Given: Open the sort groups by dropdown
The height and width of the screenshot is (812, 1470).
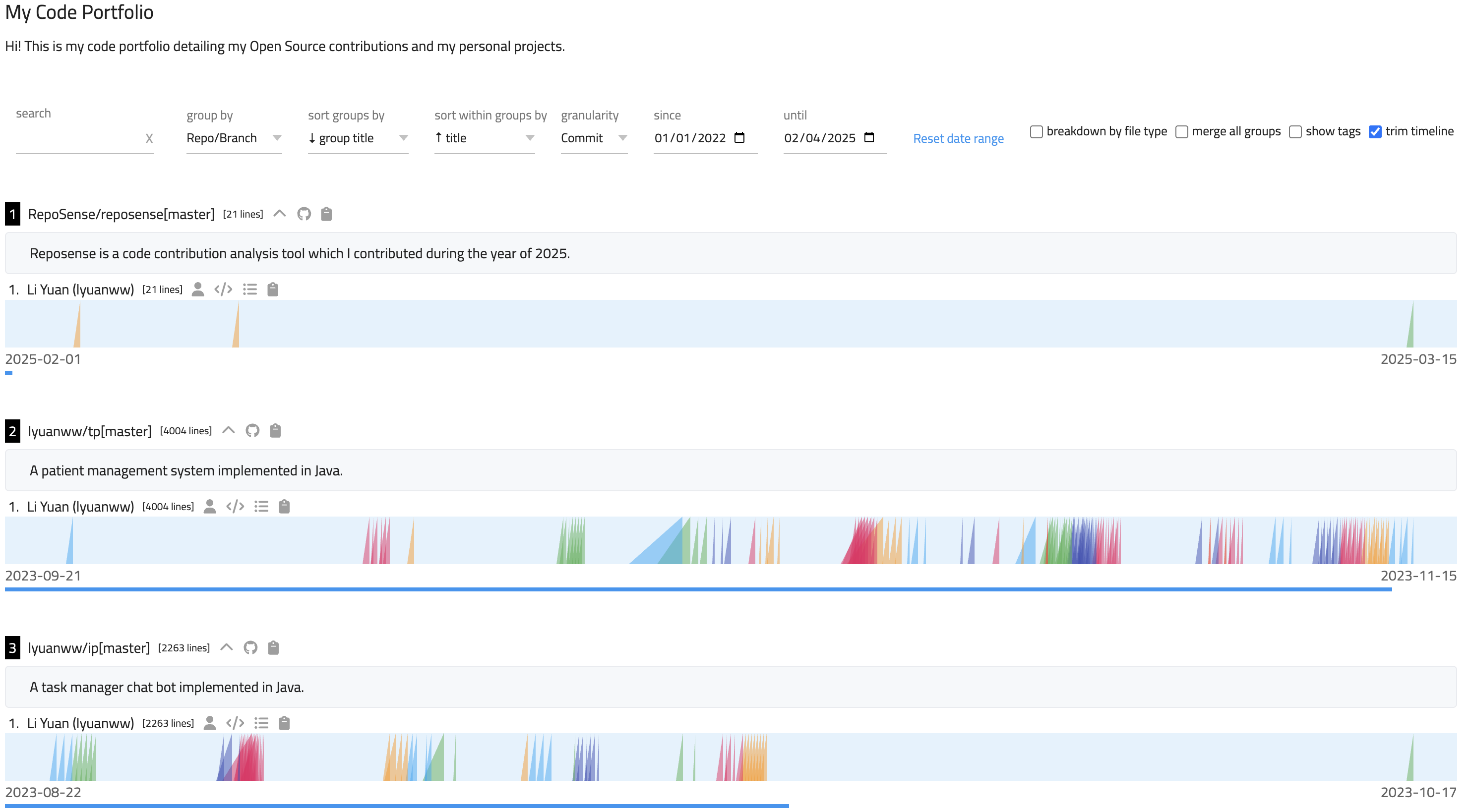Looking at the screenshot, I should click(x=358, y=138).
